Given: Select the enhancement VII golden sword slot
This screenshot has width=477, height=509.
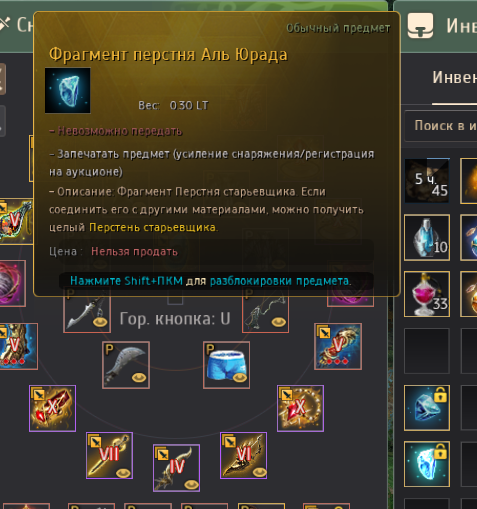Looking at the screenshot, I should [109, 456].
